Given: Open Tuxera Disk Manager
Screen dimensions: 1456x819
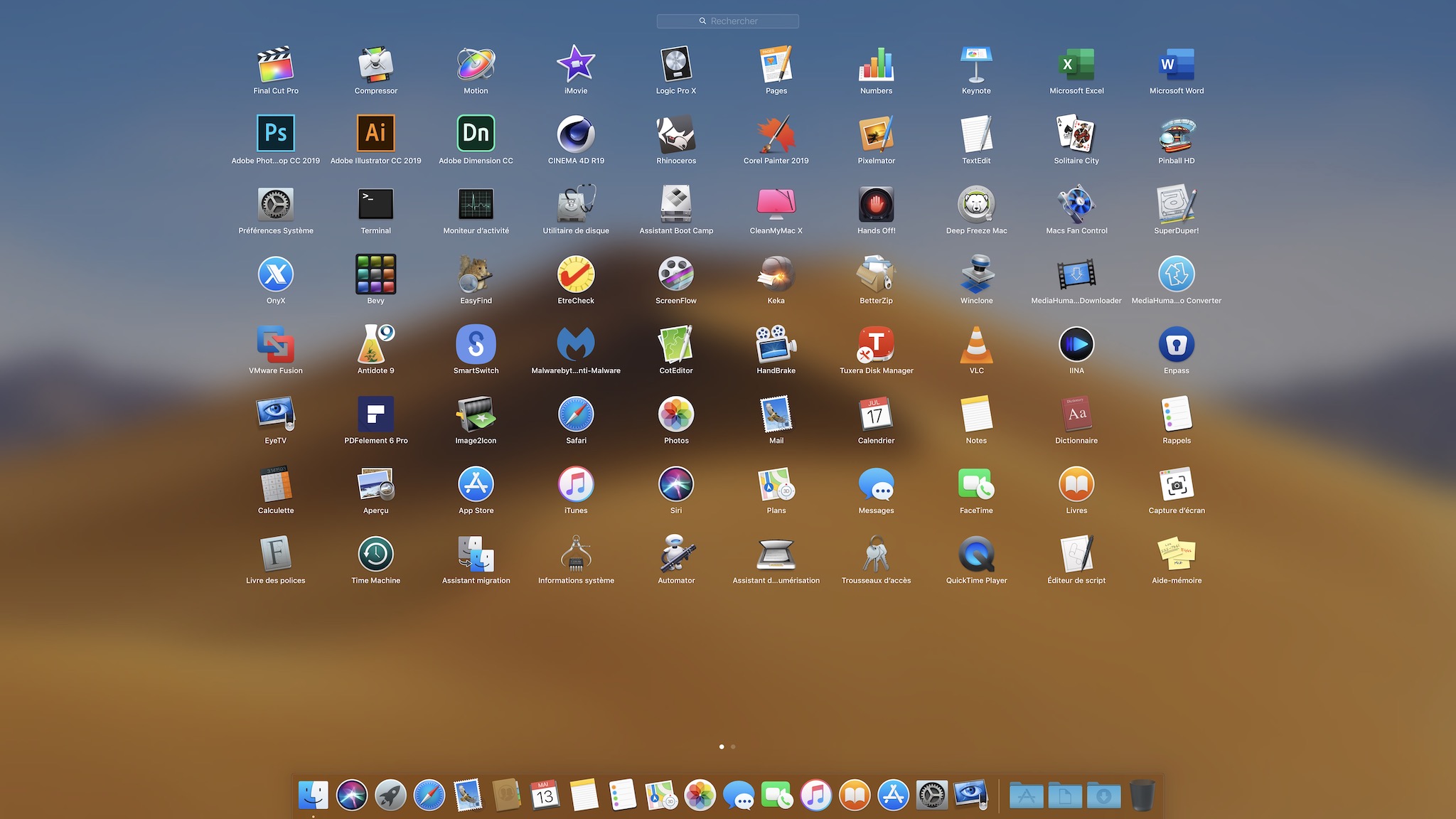Looking at the screenshot, I should click(876, 344).
